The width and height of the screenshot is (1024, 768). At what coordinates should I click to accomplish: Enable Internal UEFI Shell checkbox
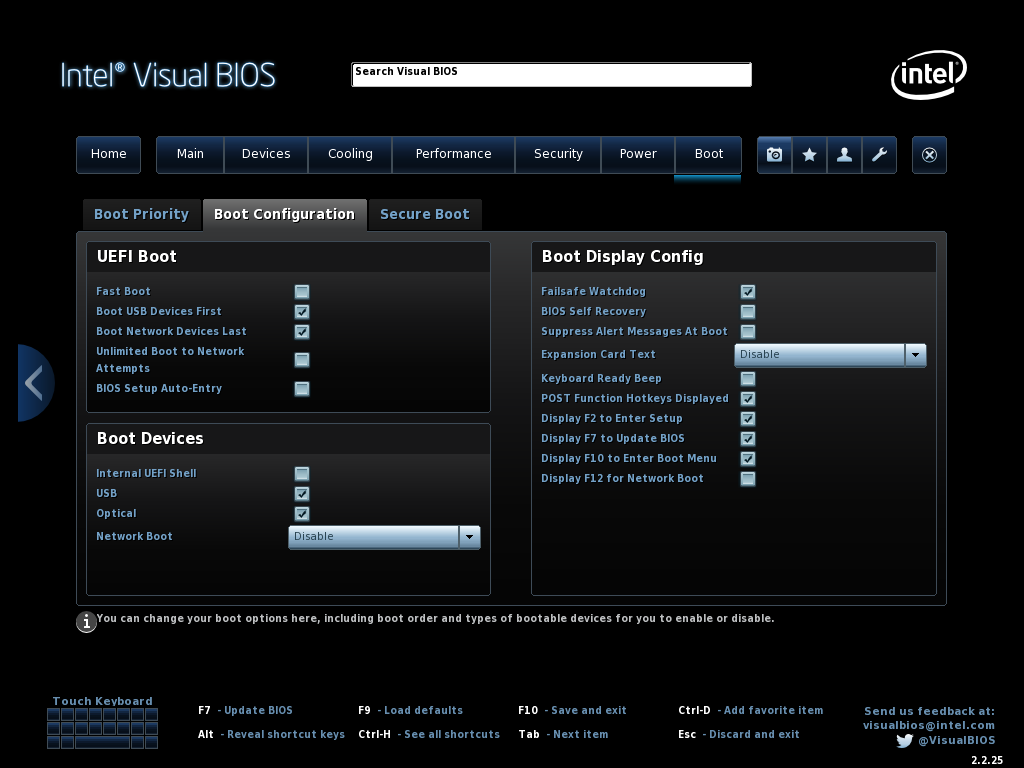point(302,474)
